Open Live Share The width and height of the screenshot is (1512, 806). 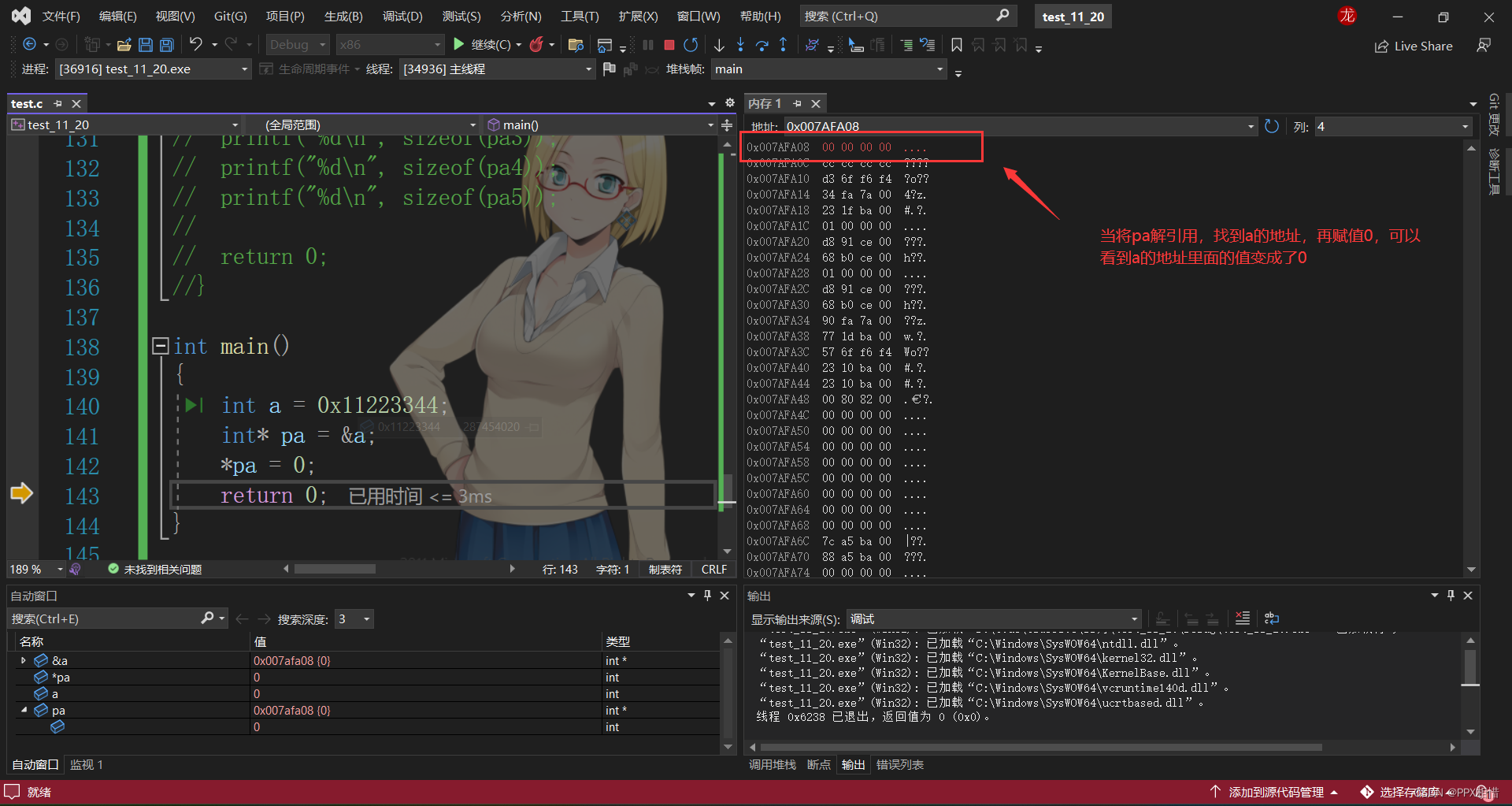coord(1414,46)
